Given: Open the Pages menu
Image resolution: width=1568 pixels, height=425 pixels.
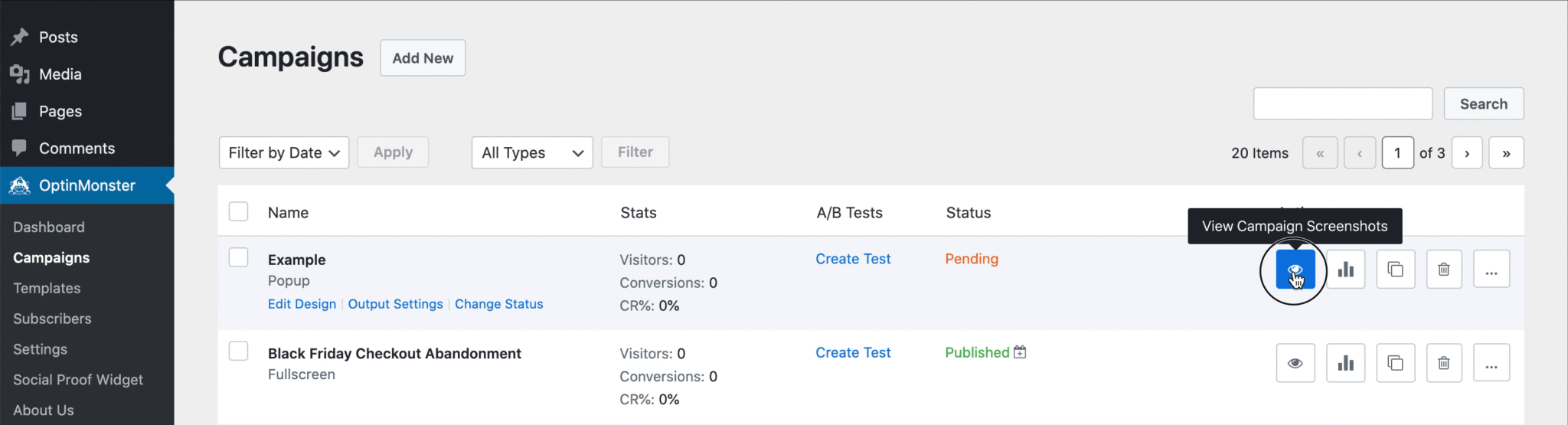Looking at the screenshot, I should (60, 111).
